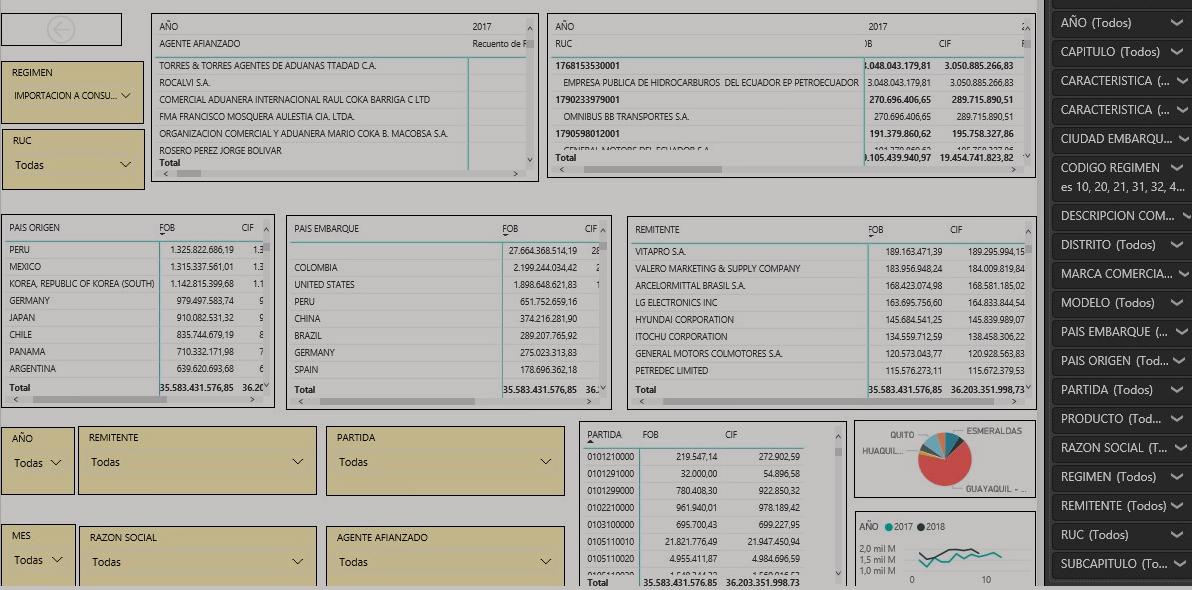Screen dimensions: 1192x590
Task: Select the UNITED STATES row
Action: [x=444, y=284]
